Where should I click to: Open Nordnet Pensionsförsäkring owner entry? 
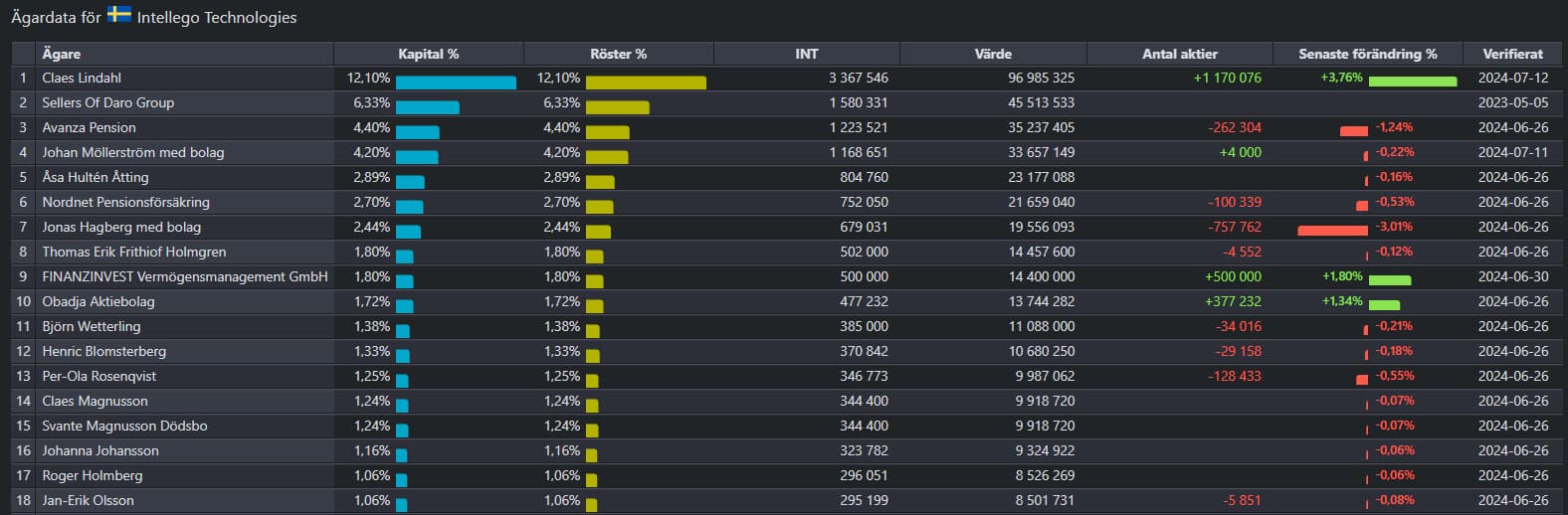[125, 202]
